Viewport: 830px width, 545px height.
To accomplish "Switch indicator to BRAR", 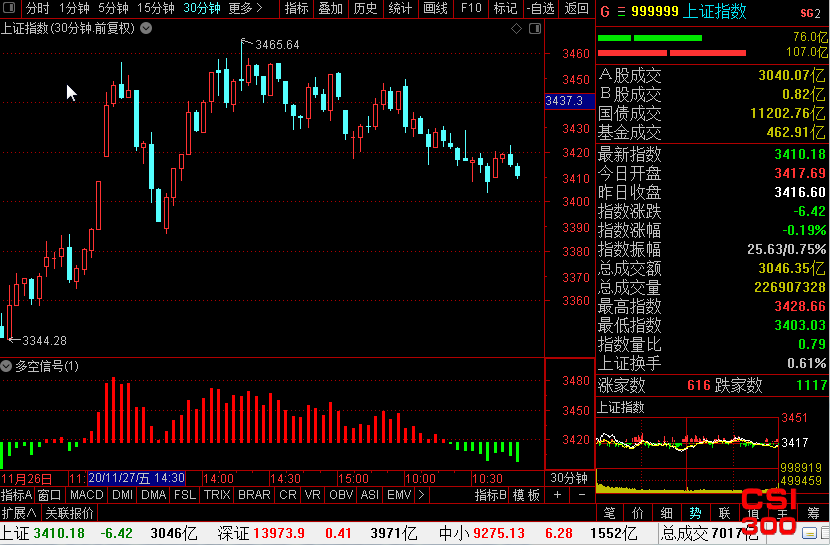I will coord(254,495).
